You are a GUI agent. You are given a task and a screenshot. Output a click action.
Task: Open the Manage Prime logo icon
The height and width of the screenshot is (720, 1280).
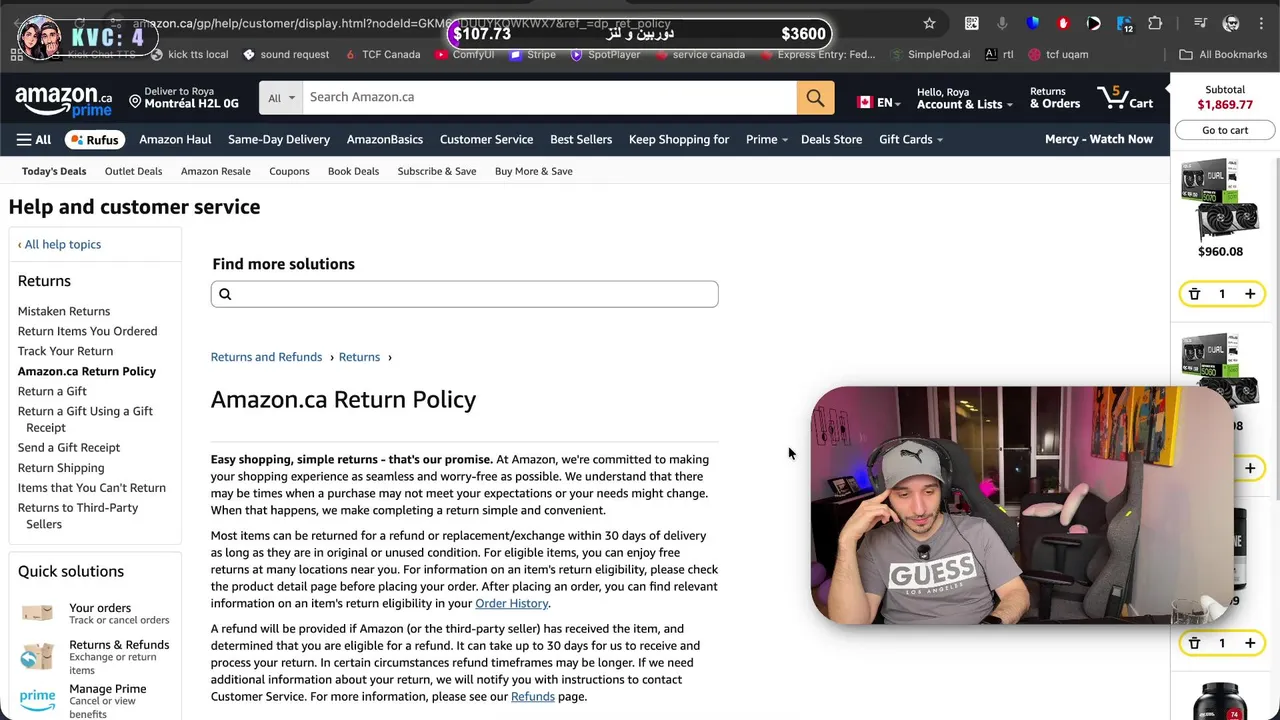pyautogui.click(x=38, y=700)
